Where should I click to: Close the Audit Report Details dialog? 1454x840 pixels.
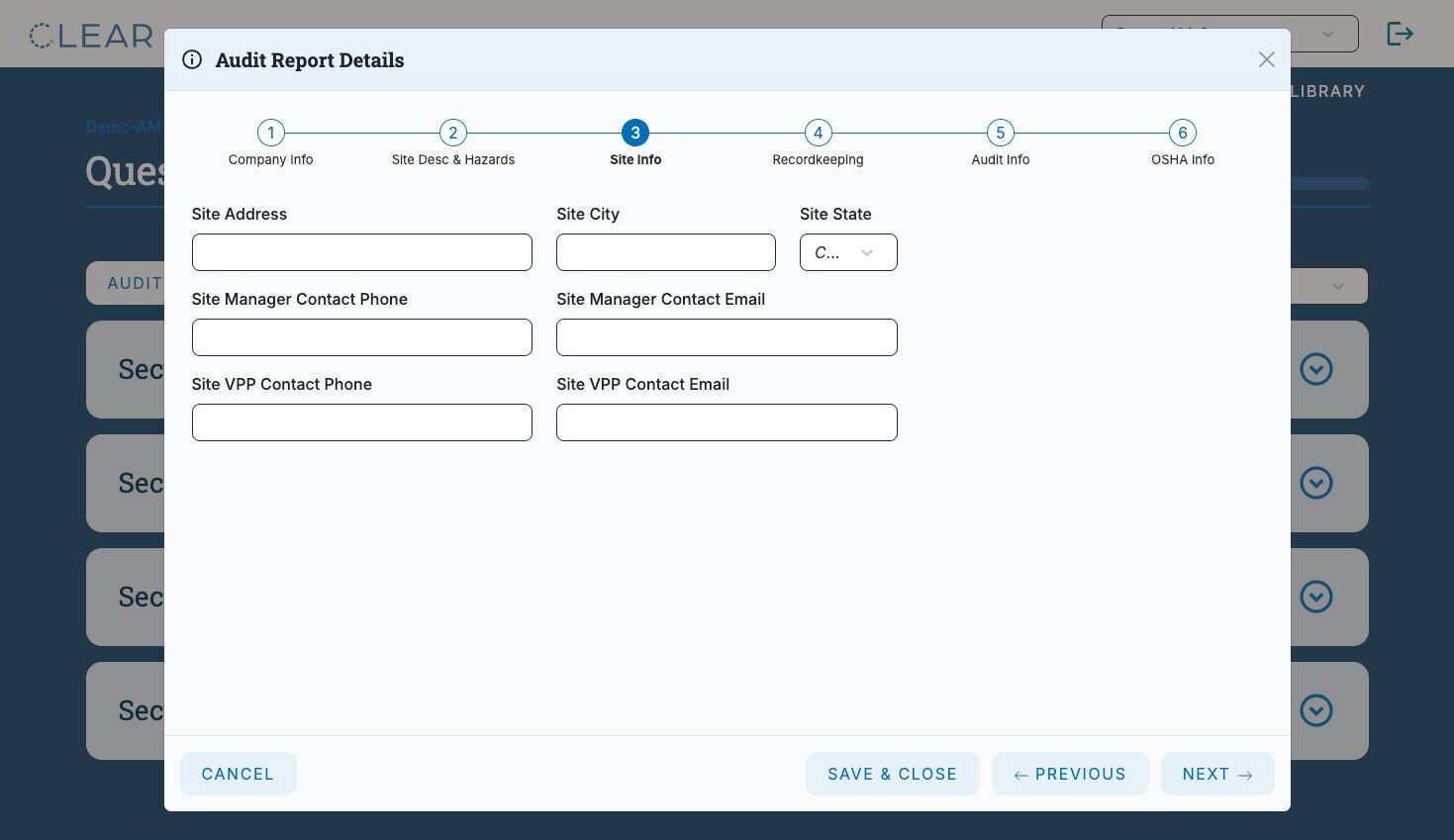[1266, 59]
